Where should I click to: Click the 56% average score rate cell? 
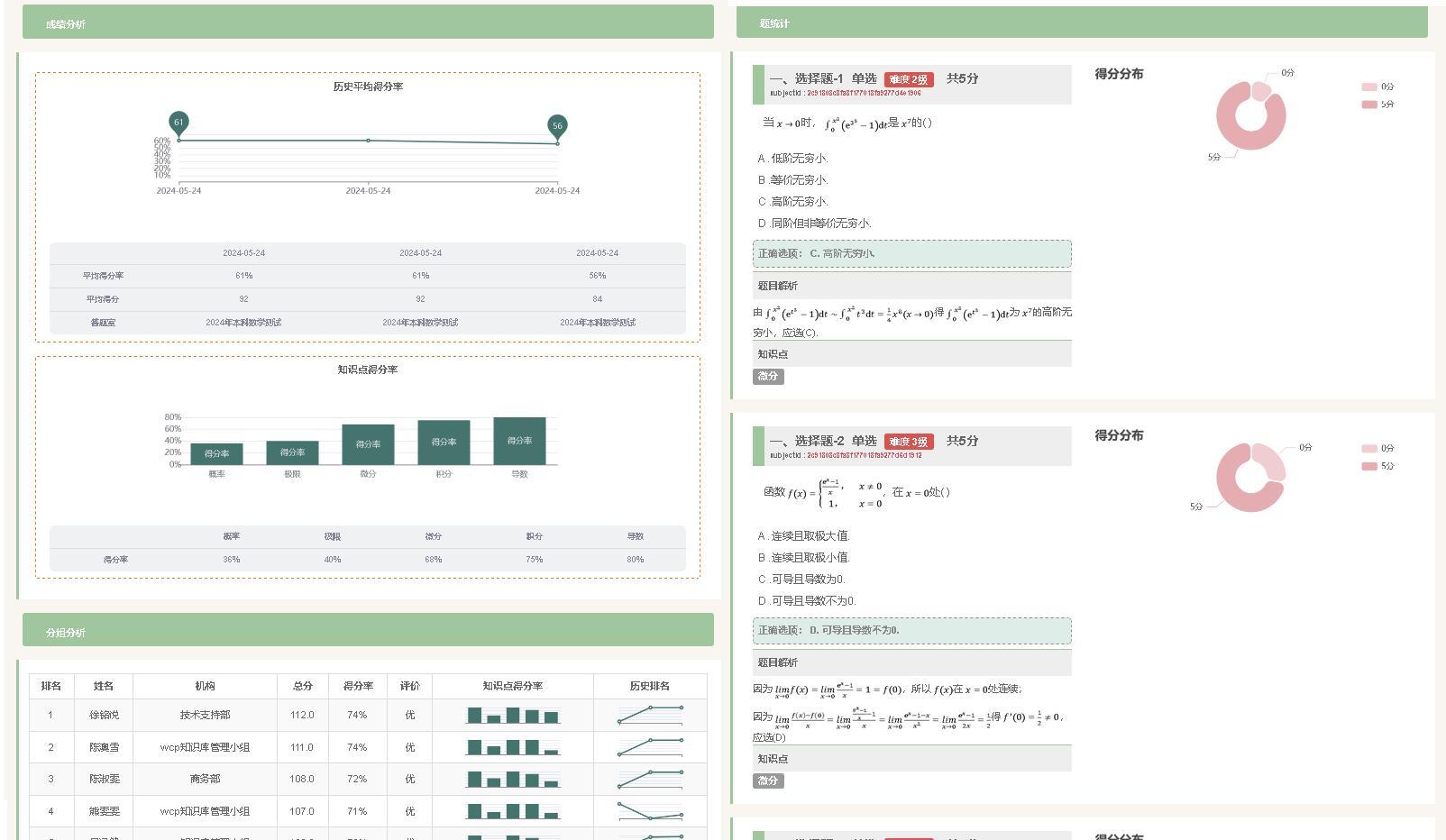click(598, 276)
